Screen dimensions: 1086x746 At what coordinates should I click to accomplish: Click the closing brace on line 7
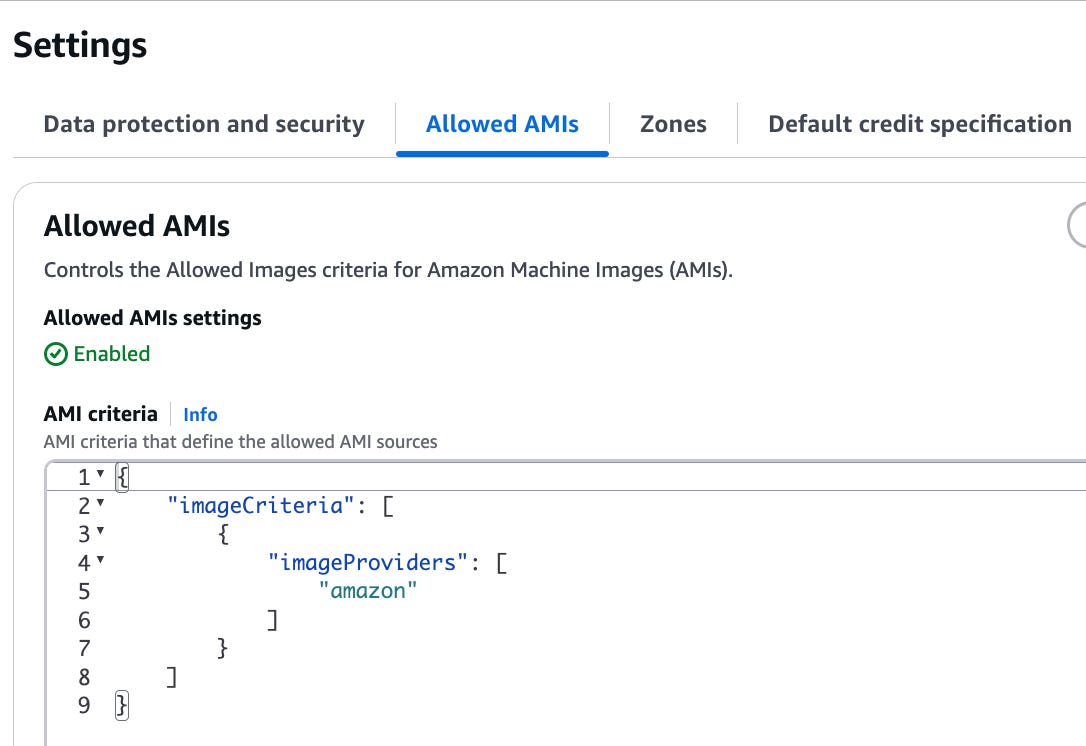[x=222, y=648]
